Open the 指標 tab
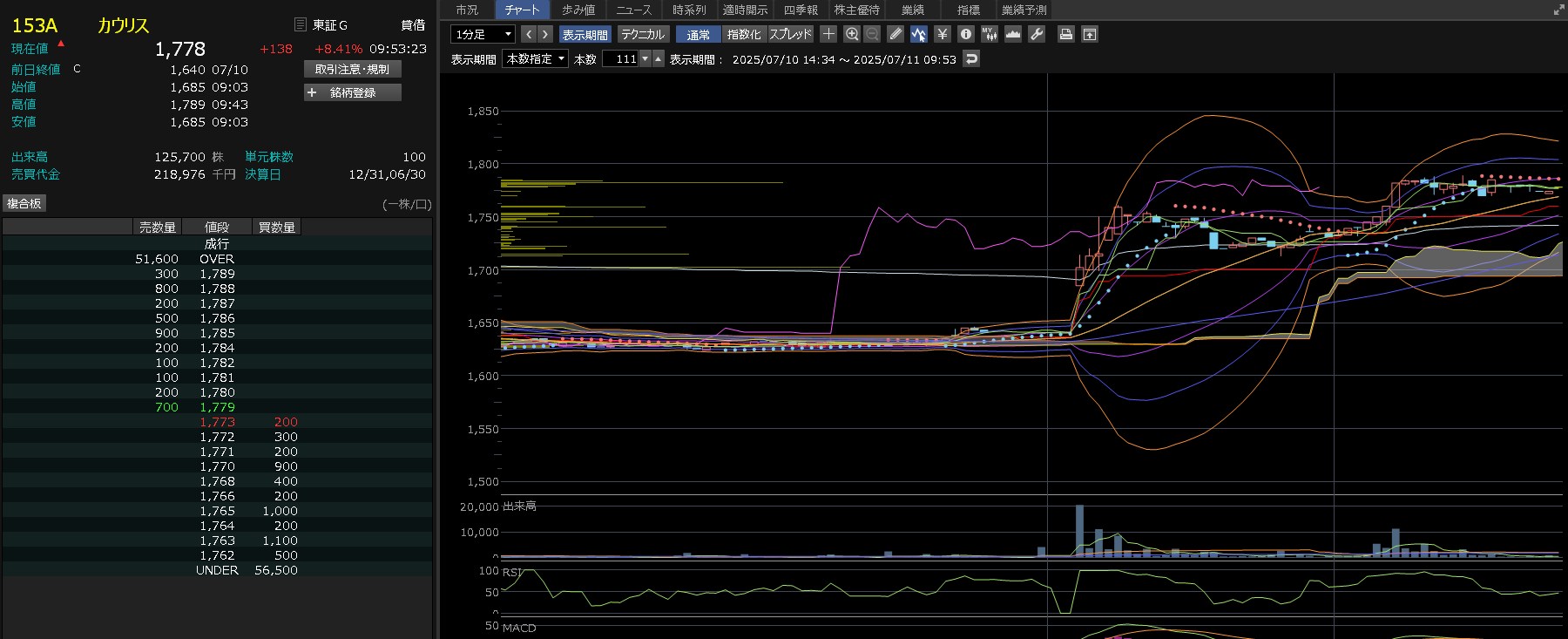 point(969,10)
